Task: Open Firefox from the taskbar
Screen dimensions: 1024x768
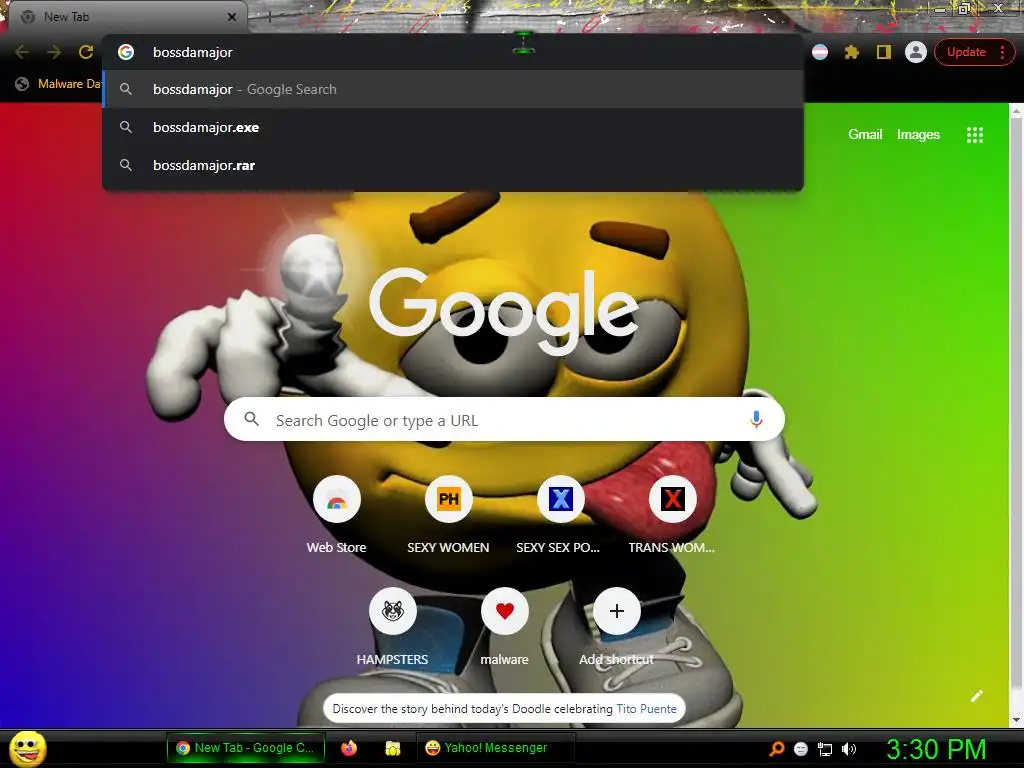Action: pos(349,748)
